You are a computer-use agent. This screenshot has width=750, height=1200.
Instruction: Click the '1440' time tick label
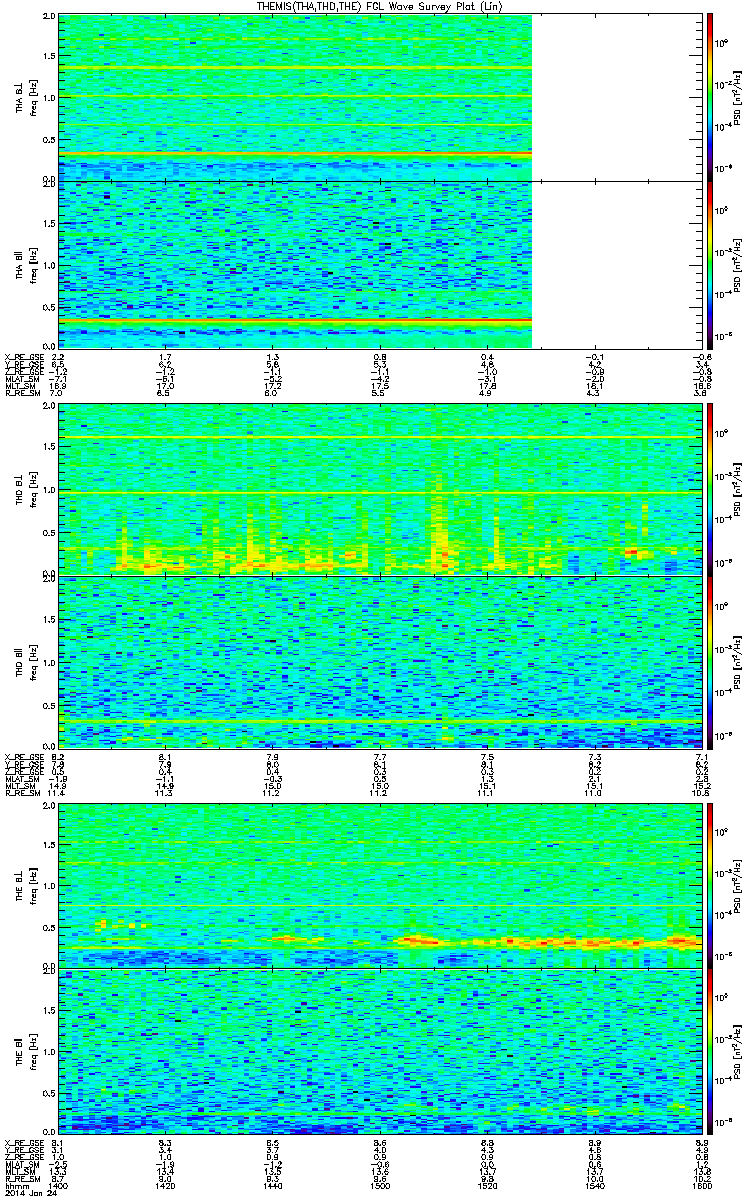274,1185
